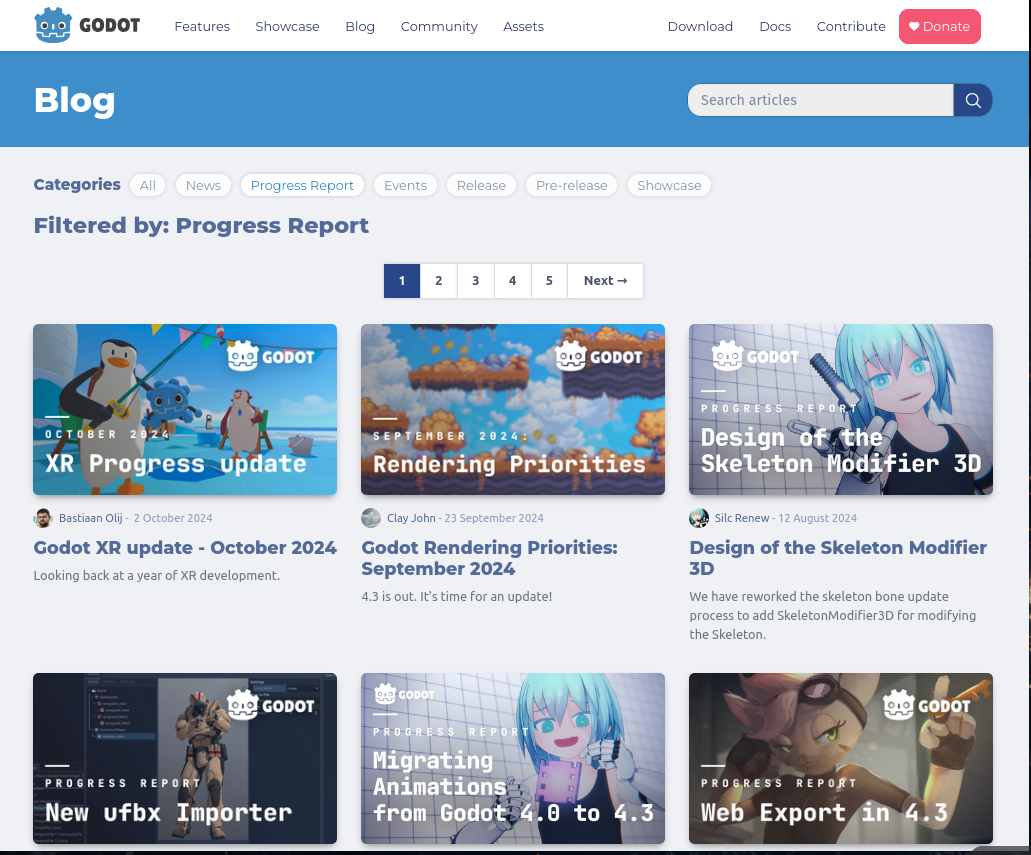Click the 'Blog' page heading
Screen dimensions: 1031x855
[74, 101]
